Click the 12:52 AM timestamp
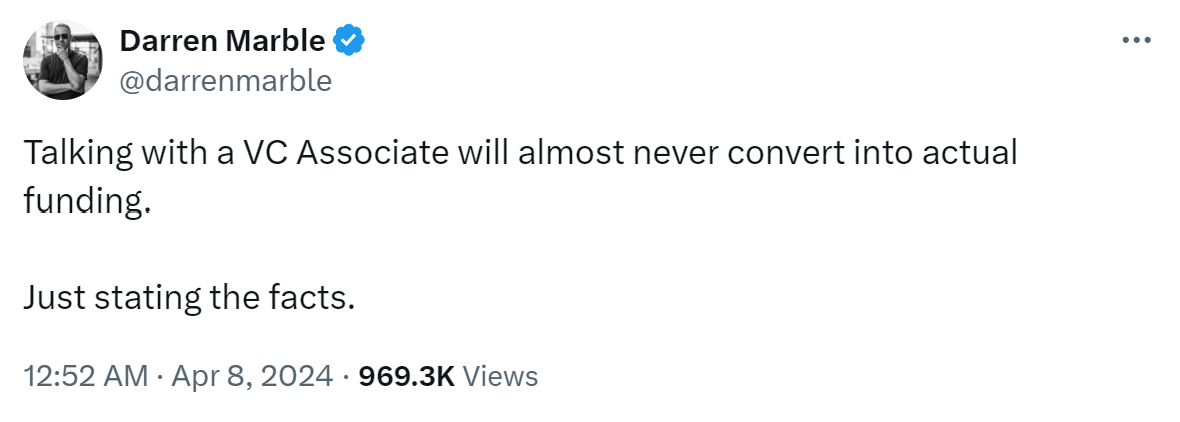This screenshot has height=422, width=1180. coord(86,375)
